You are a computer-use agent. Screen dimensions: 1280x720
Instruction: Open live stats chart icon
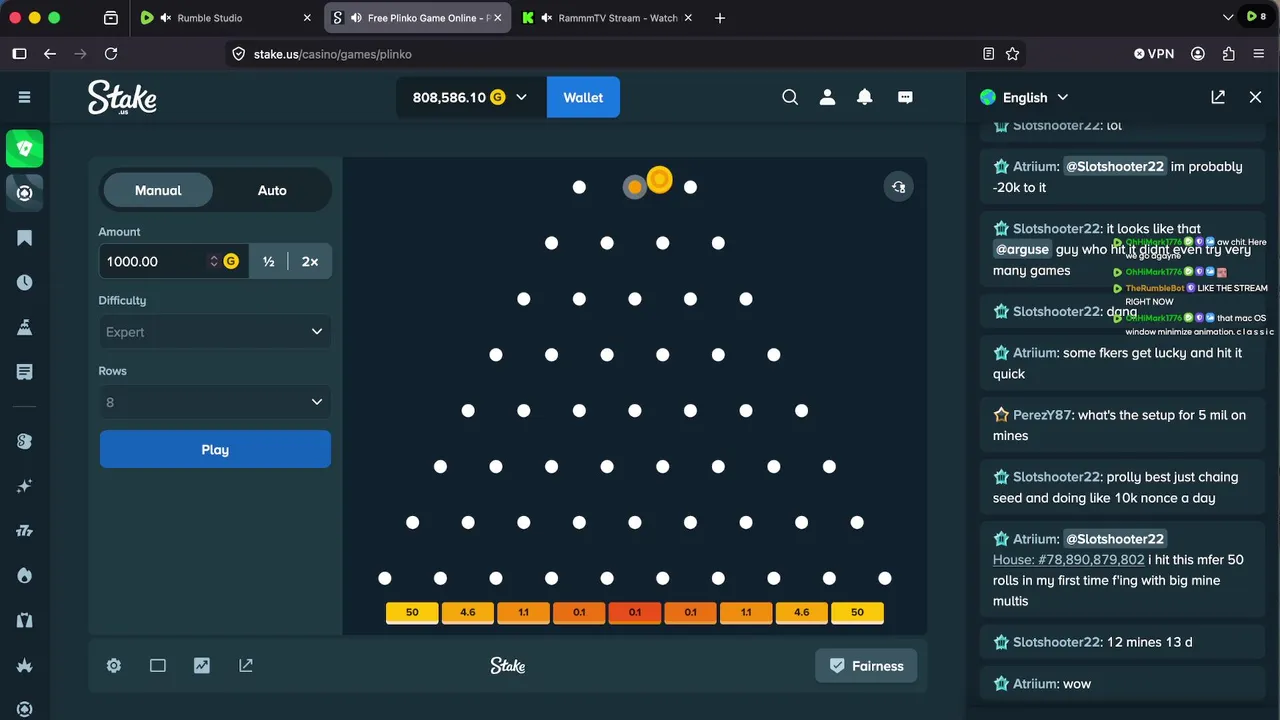click(x=202, y=665)
